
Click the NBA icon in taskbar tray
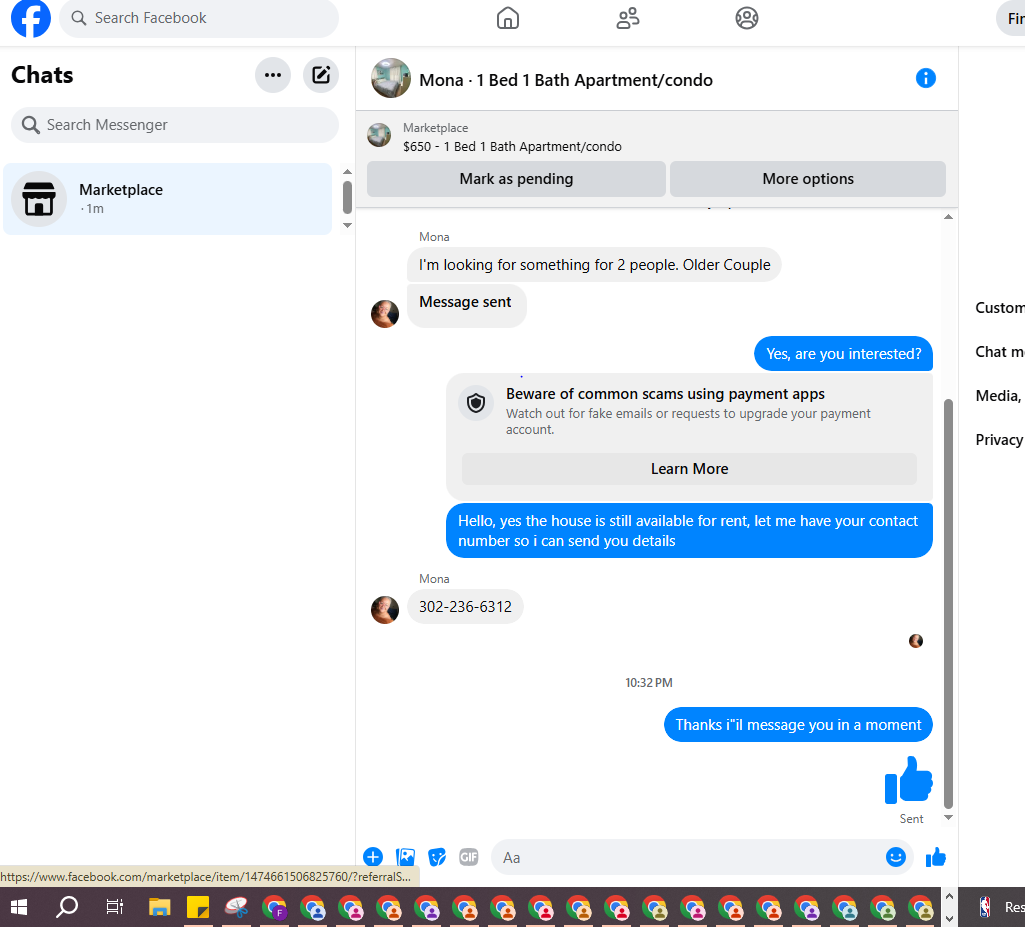point(984,907)
